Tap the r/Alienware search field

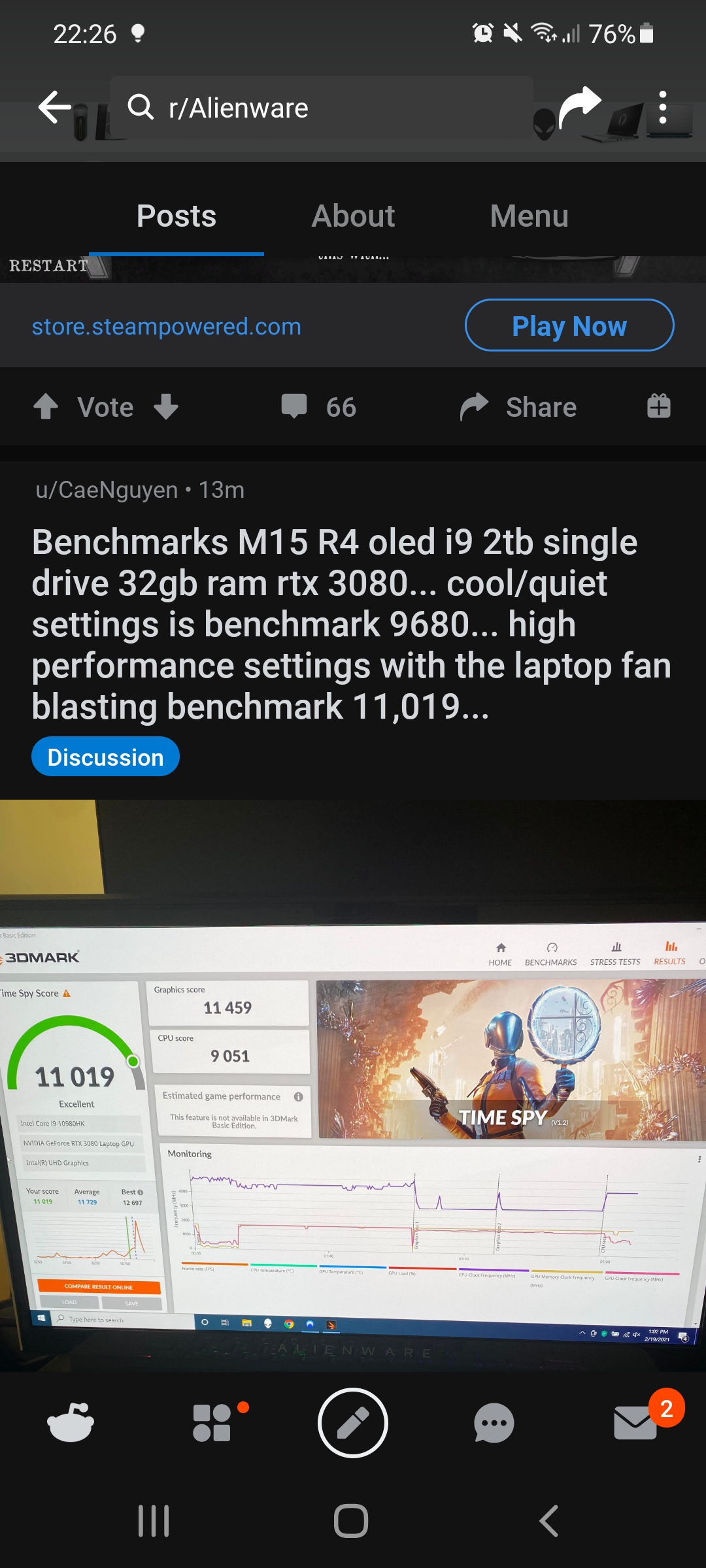point(322,107)
